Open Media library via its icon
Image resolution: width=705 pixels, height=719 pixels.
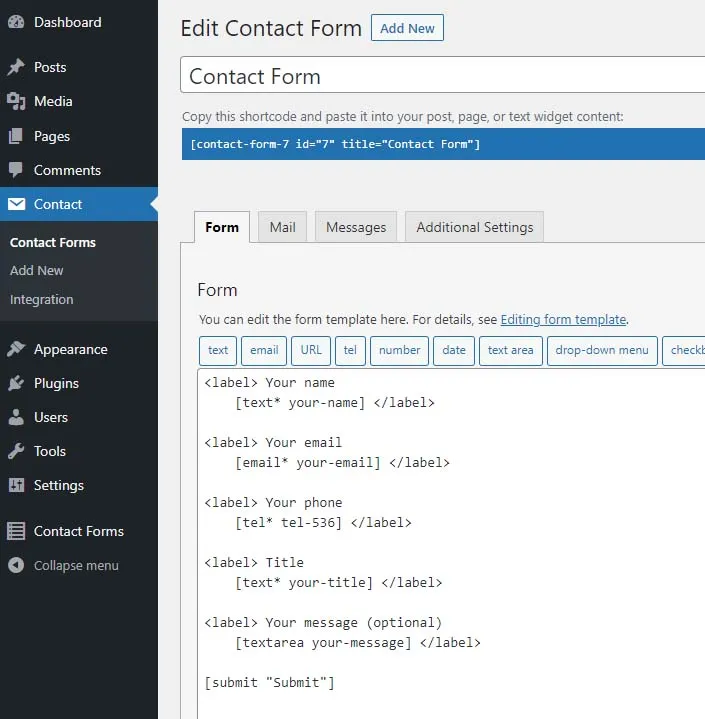[16, 101]
